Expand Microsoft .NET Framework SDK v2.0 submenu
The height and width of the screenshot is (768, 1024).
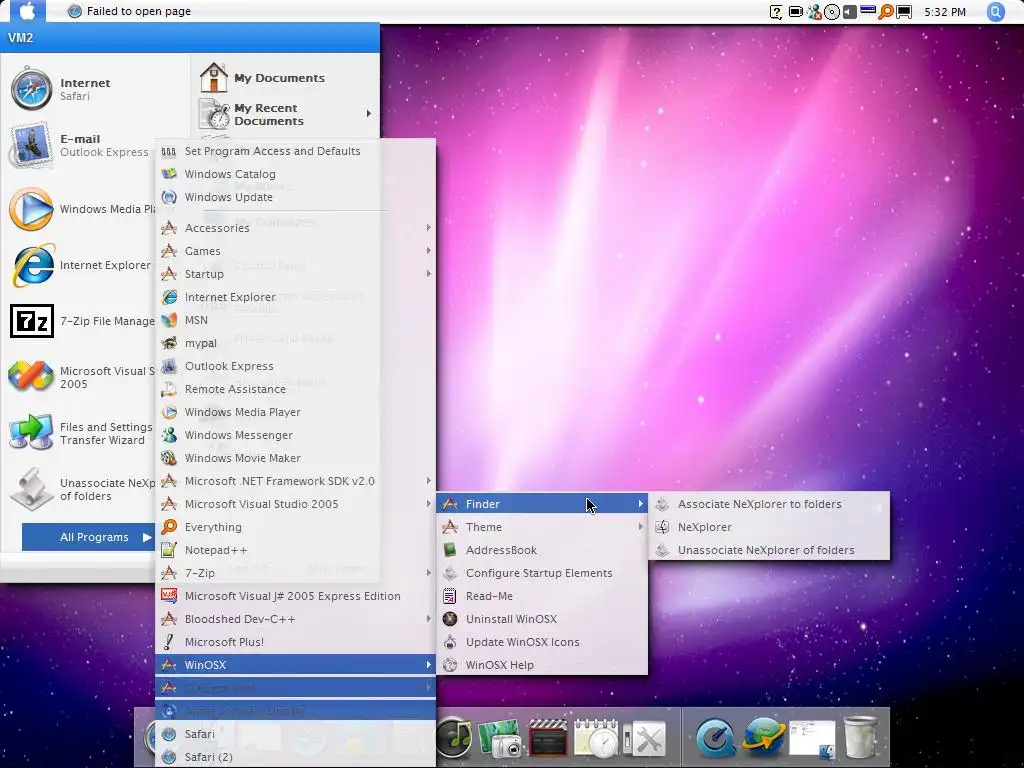coord(296,481)
